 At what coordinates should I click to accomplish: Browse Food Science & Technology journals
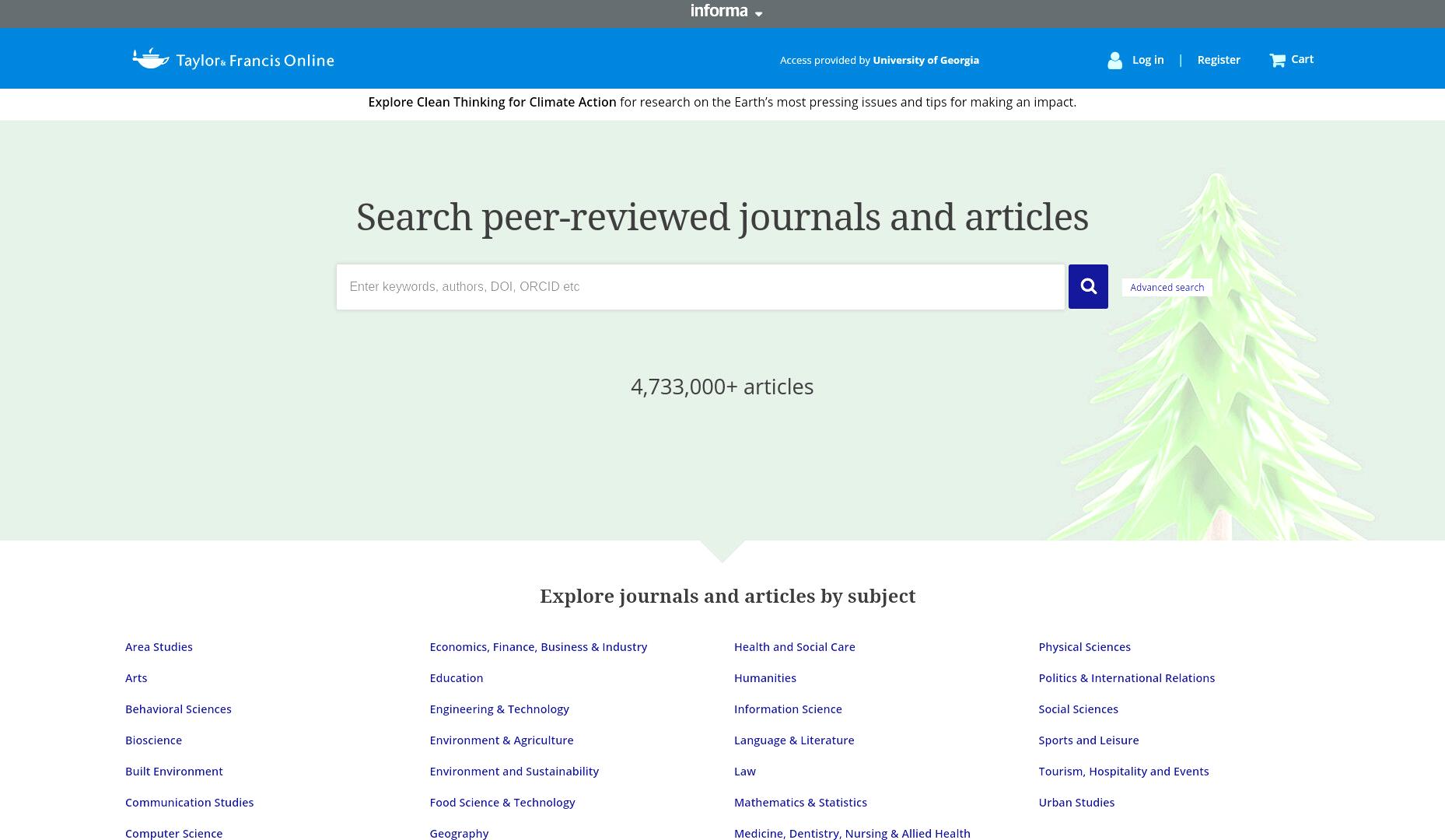tap(502, 802)
